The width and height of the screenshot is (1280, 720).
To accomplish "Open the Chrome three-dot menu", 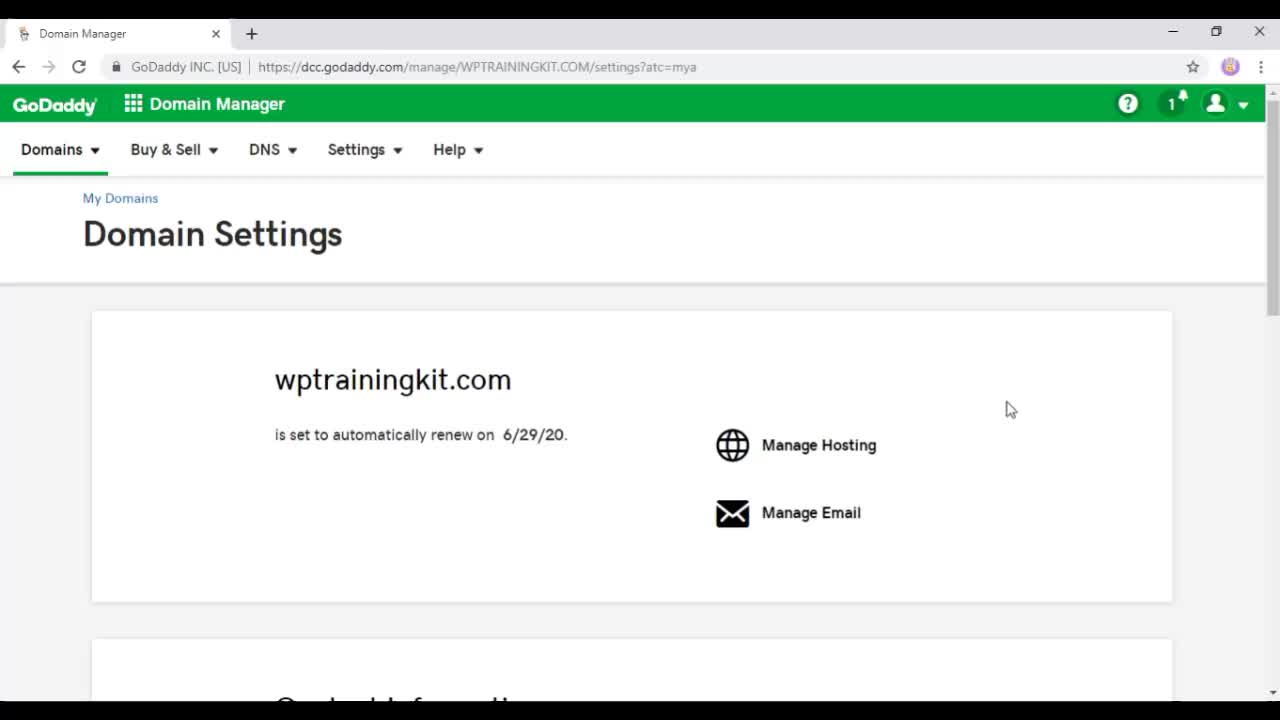I will 1261,67.
